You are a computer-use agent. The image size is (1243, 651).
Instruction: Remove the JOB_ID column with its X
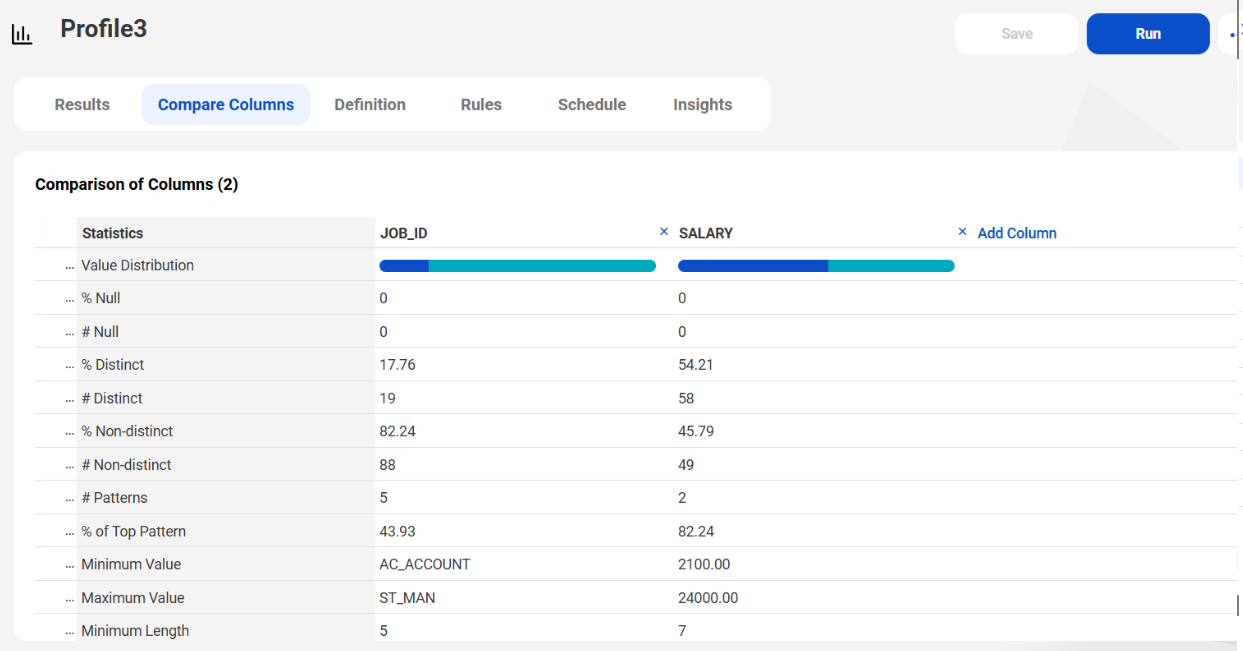click(x=664, y=232)
